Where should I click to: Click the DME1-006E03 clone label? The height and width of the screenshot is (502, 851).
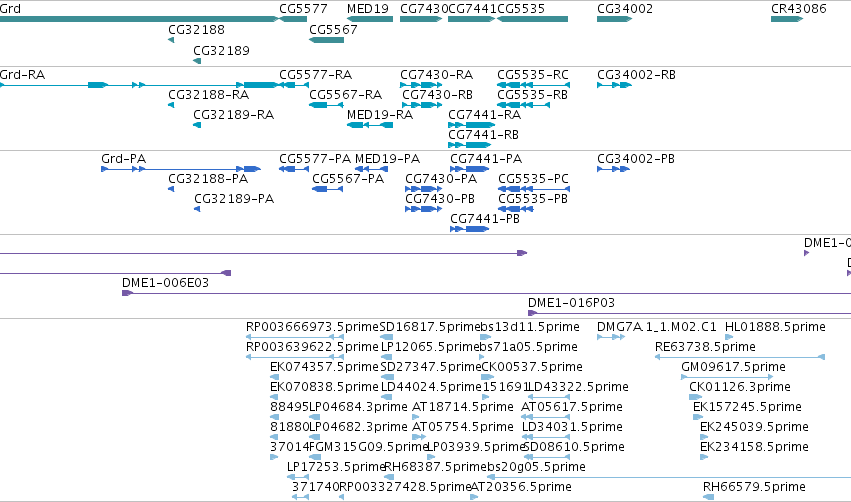coord(165,282)
